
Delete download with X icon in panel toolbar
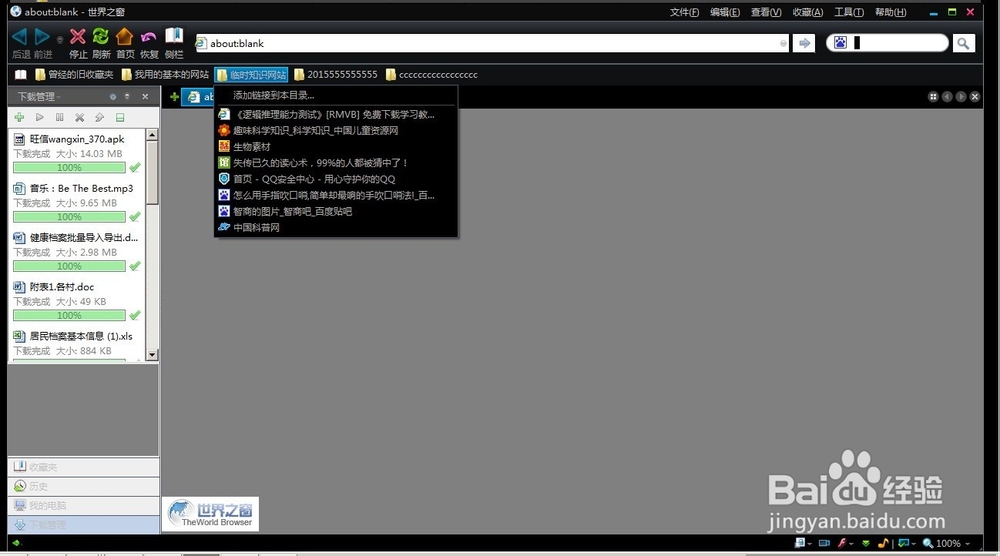pos(80,117)
